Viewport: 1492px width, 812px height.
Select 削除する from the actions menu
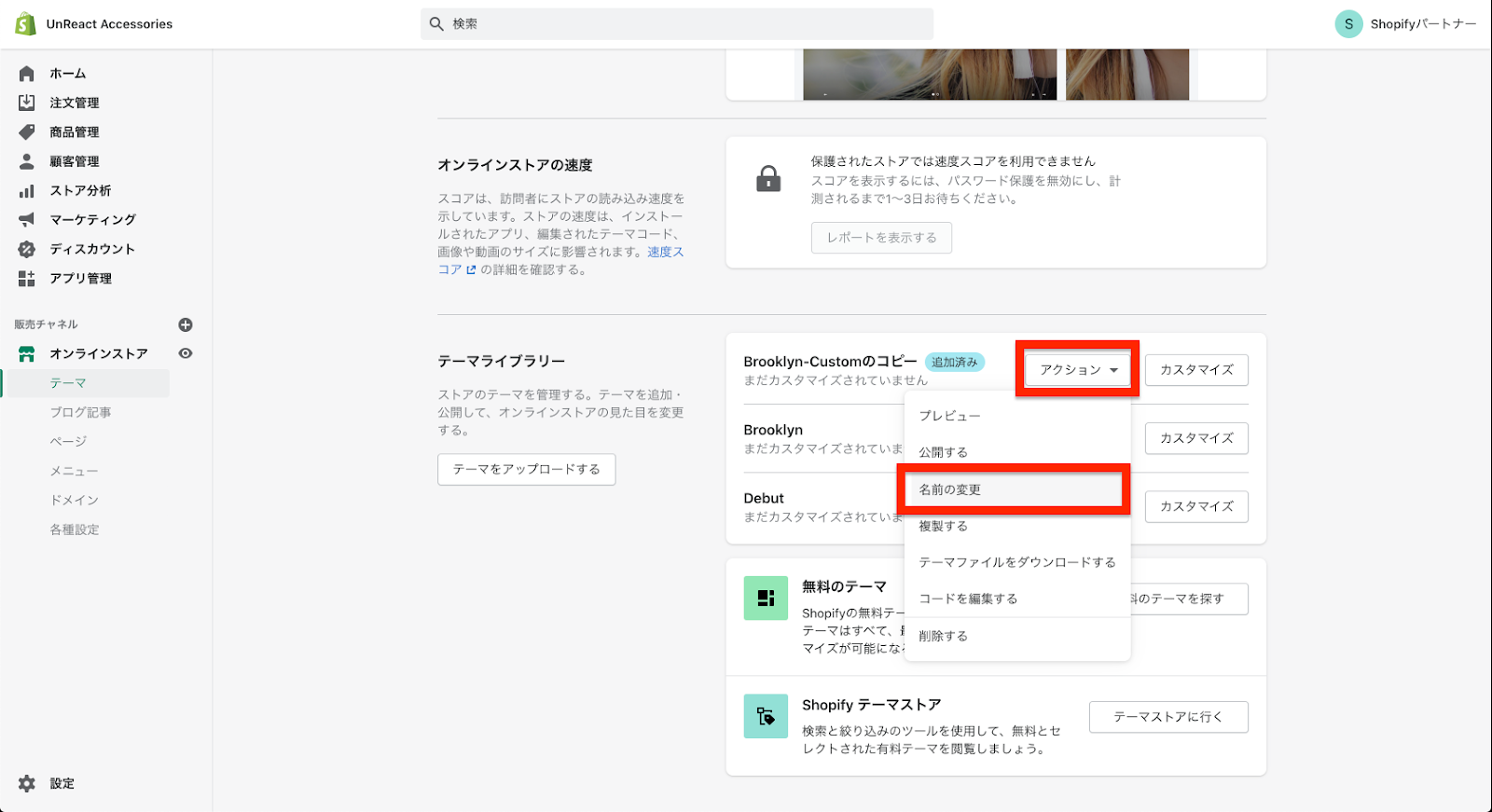[943, 636]
